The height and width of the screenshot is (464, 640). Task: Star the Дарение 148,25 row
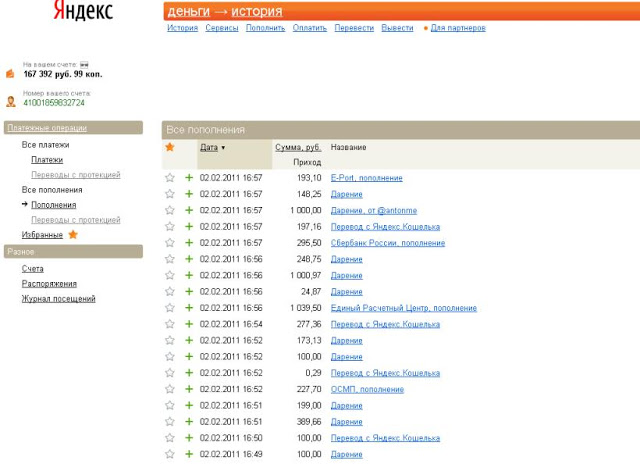(170, 194)
